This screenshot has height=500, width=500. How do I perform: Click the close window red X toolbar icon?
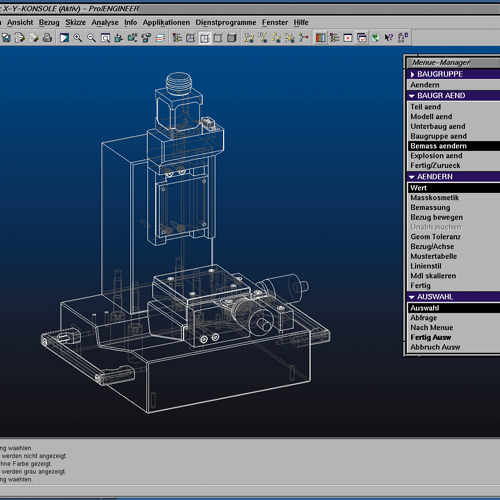348,38
